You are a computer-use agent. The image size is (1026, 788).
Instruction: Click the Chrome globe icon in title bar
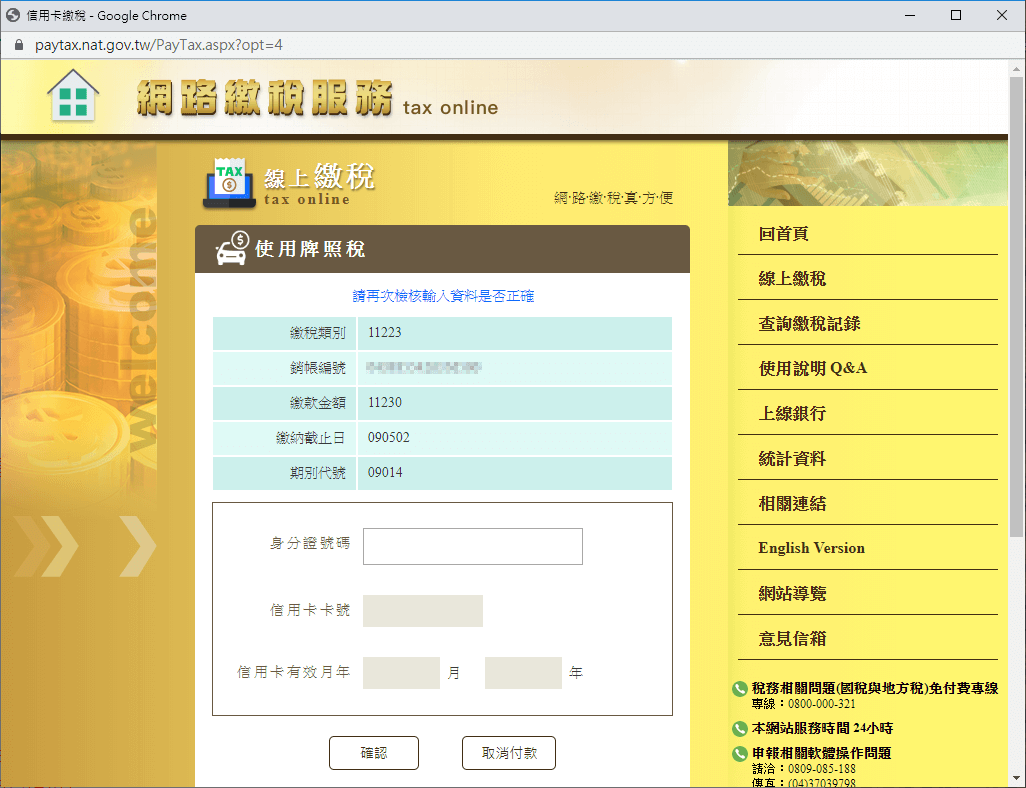12,15
